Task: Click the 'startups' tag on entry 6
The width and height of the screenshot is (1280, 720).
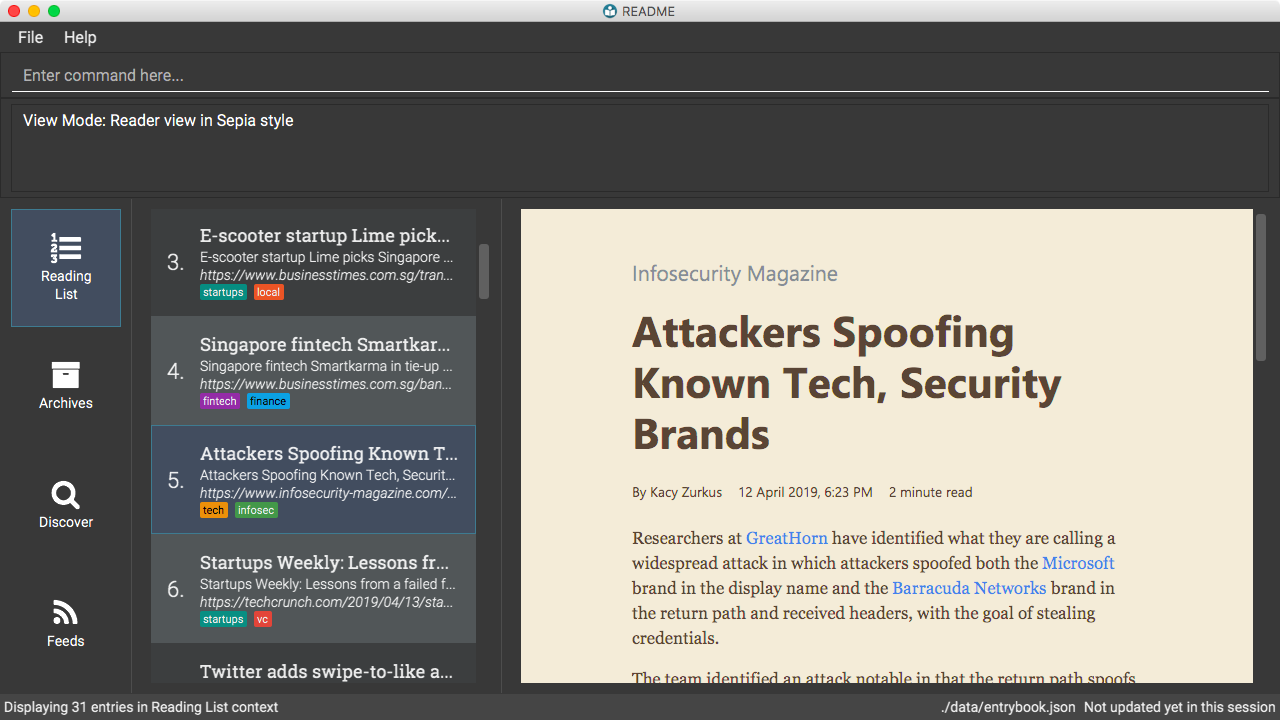Action: [x=223, y=619]
